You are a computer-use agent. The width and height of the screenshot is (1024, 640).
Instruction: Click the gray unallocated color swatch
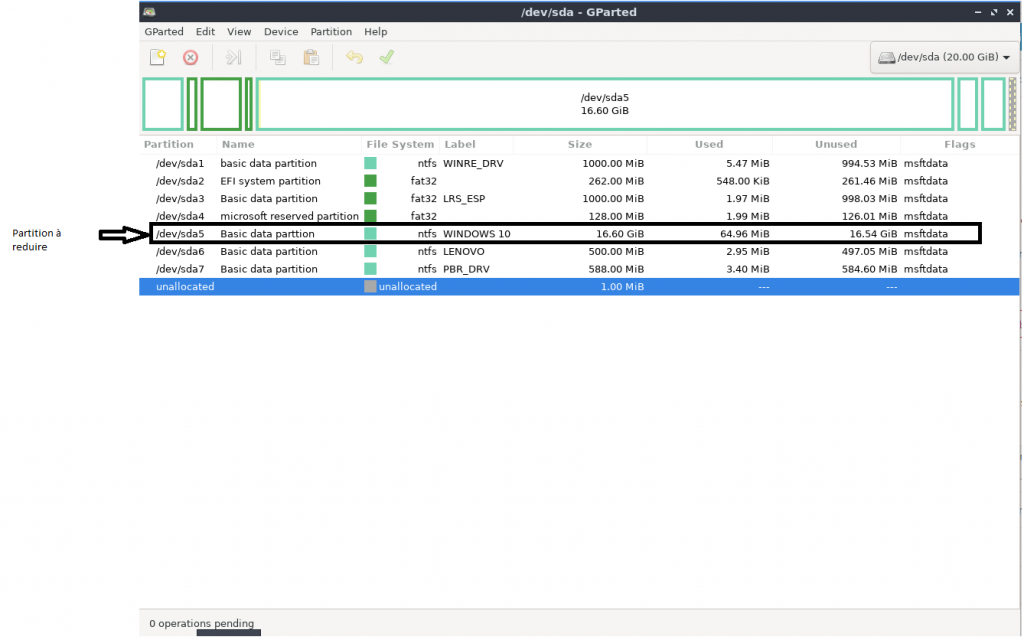[370, 287]
